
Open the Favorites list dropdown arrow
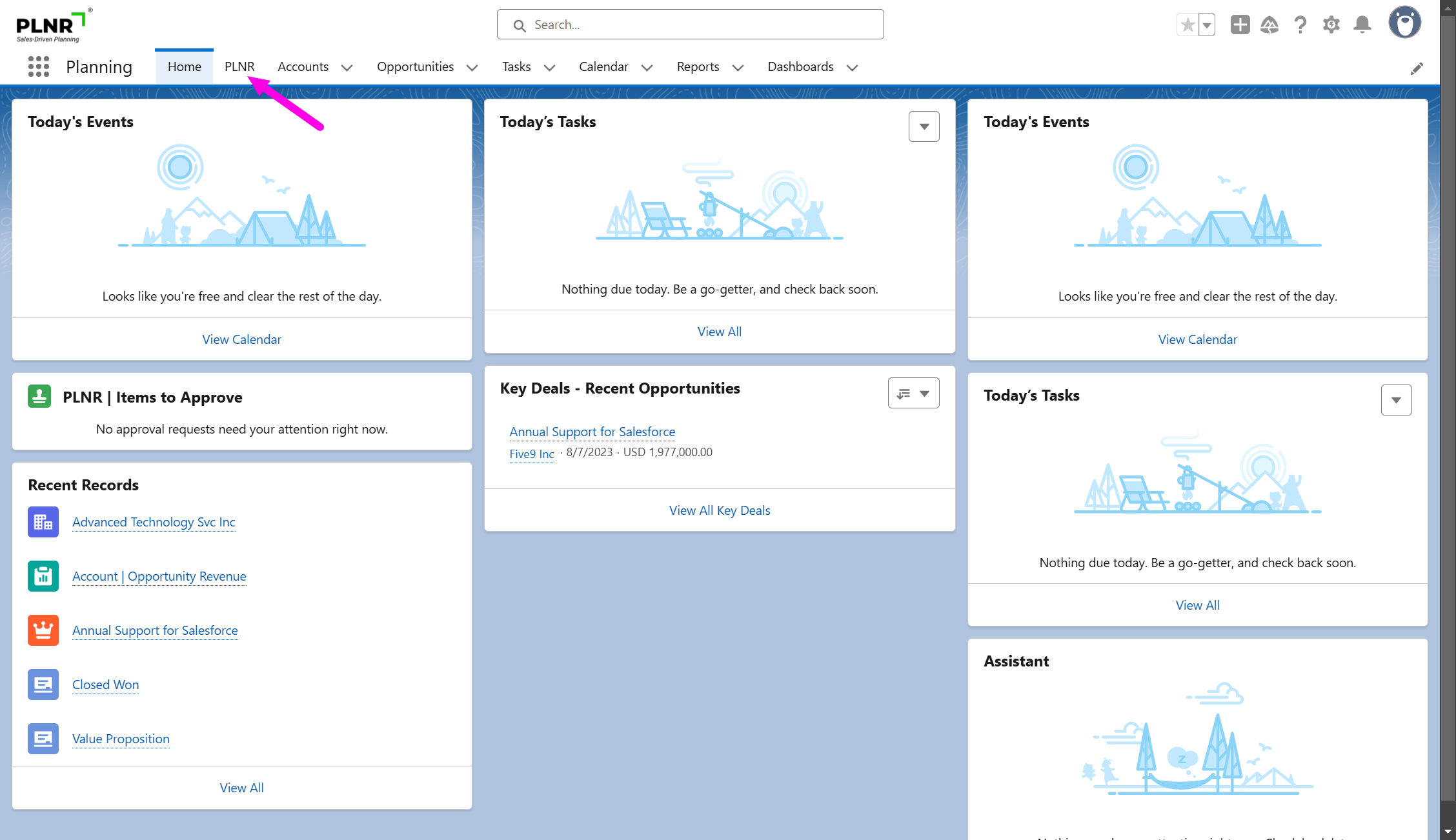click(x=1207, y=25)
